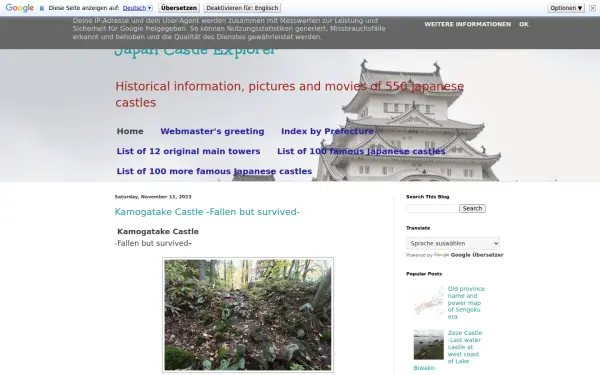Click the Google logo in translate bar
Screen dimensions: 600x375
coord(20,8)
